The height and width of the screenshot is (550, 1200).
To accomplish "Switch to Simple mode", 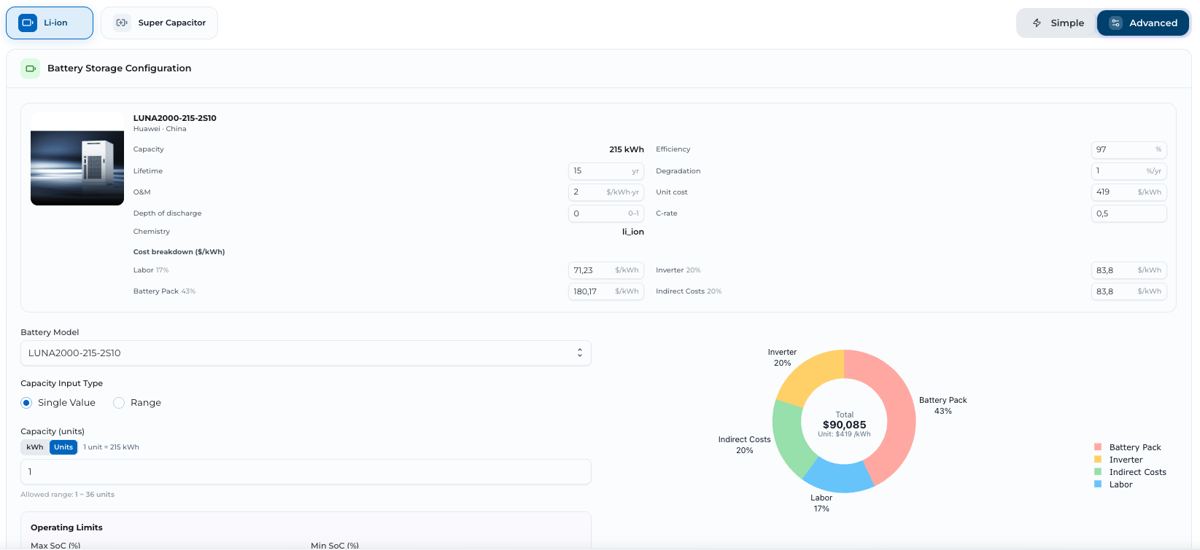I will coord(1058,23).
